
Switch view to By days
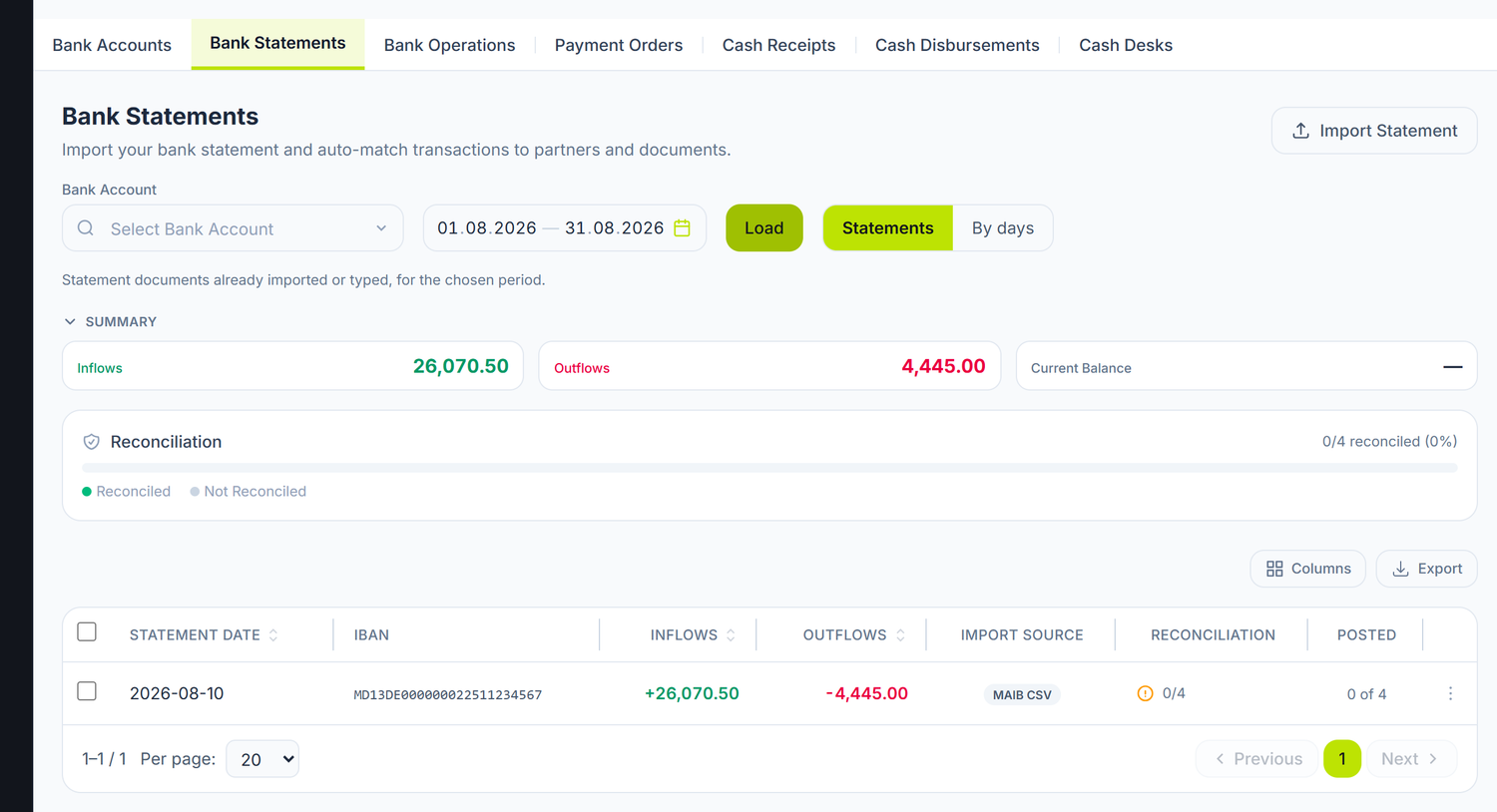pyautogui.click(x=1003, y=228)
